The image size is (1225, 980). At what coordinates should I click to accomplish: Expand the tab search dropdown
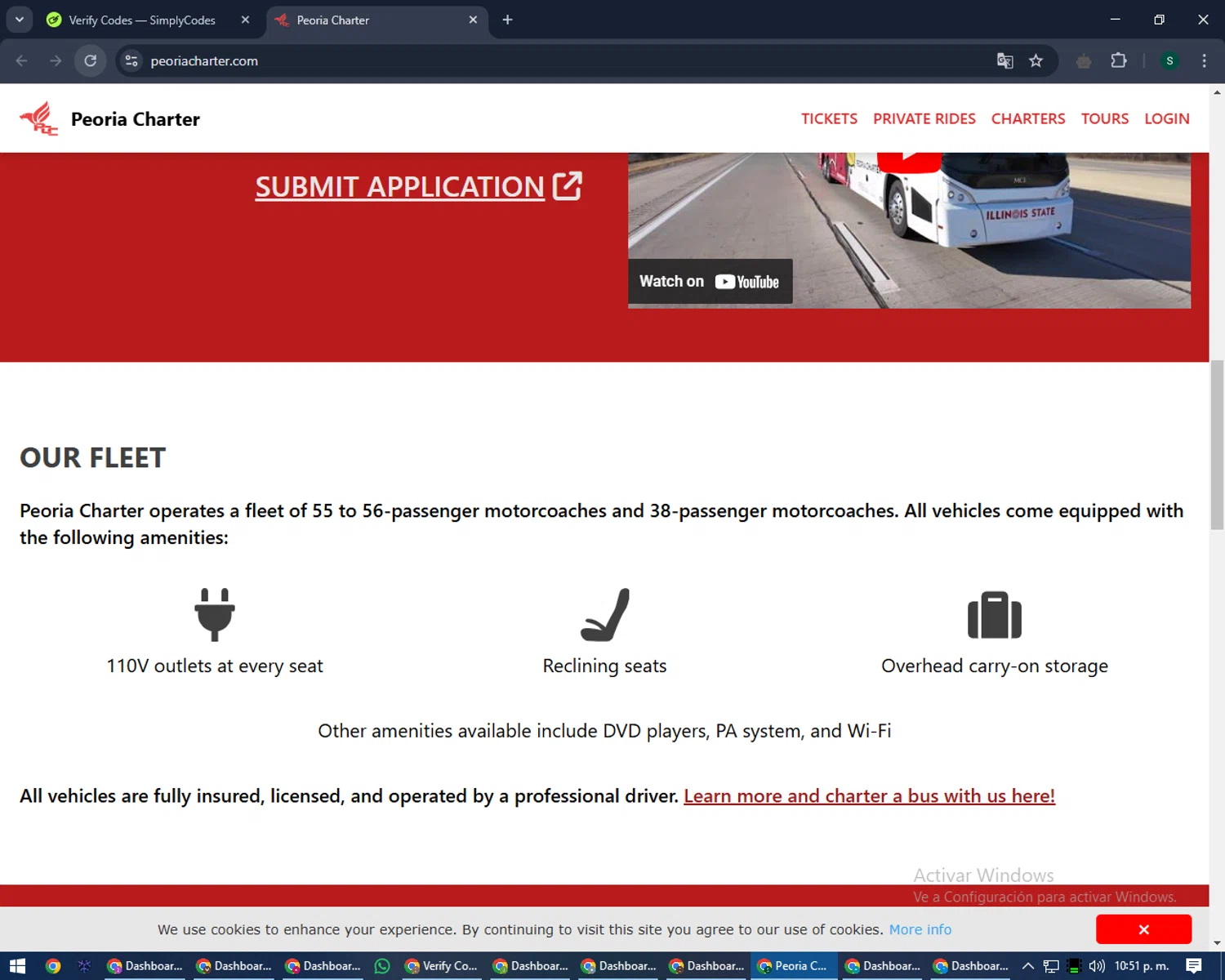(x=20, y=20)
